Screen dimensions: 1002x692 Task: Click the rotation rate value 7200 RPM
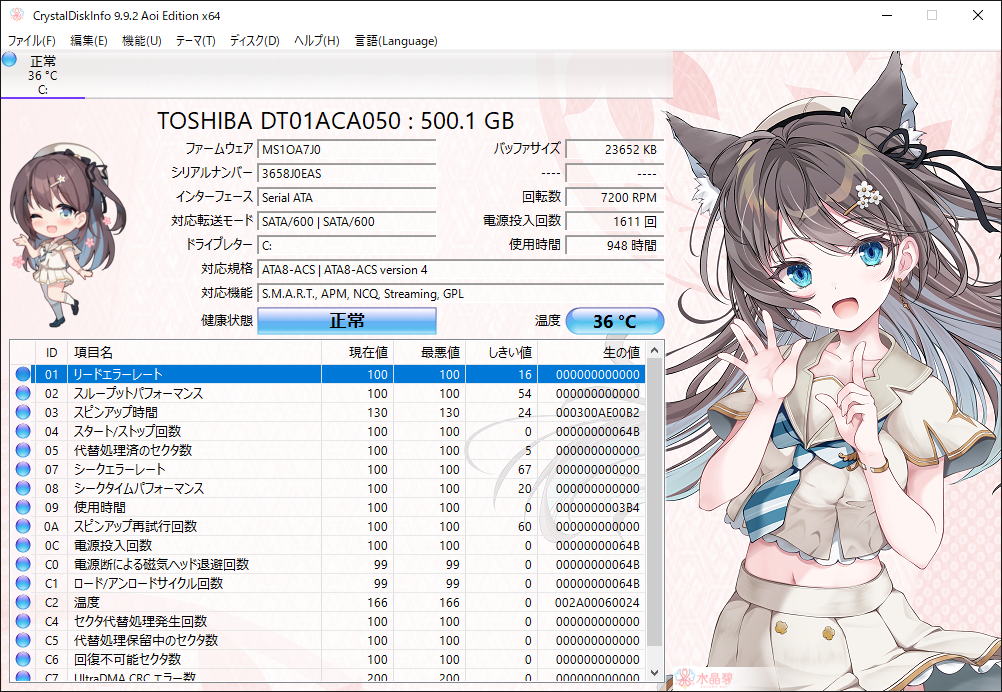pyautogui.click(x=615, y=197)
